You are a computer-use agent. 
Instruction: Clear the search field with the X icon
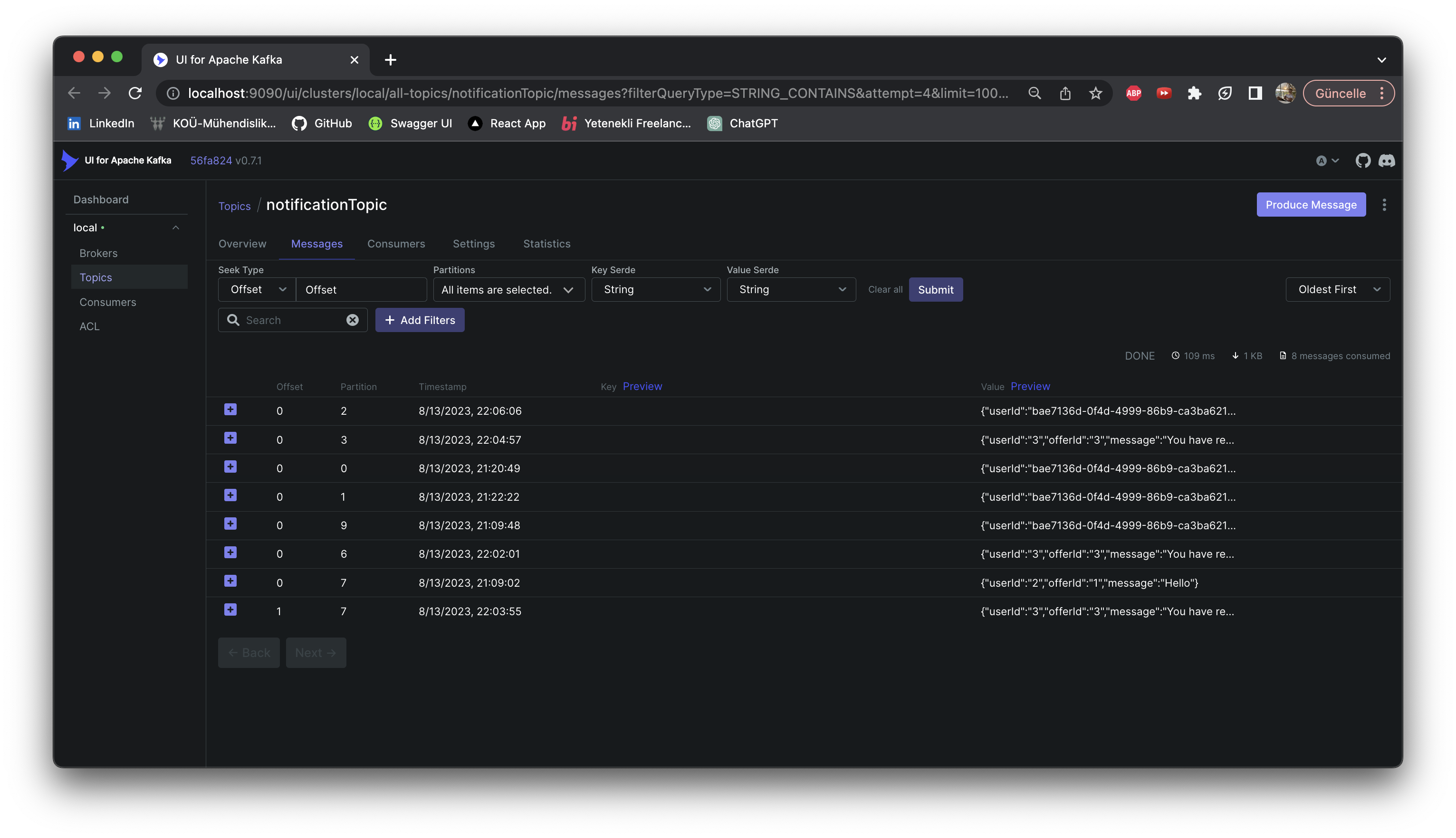click(x=352, y=320)
